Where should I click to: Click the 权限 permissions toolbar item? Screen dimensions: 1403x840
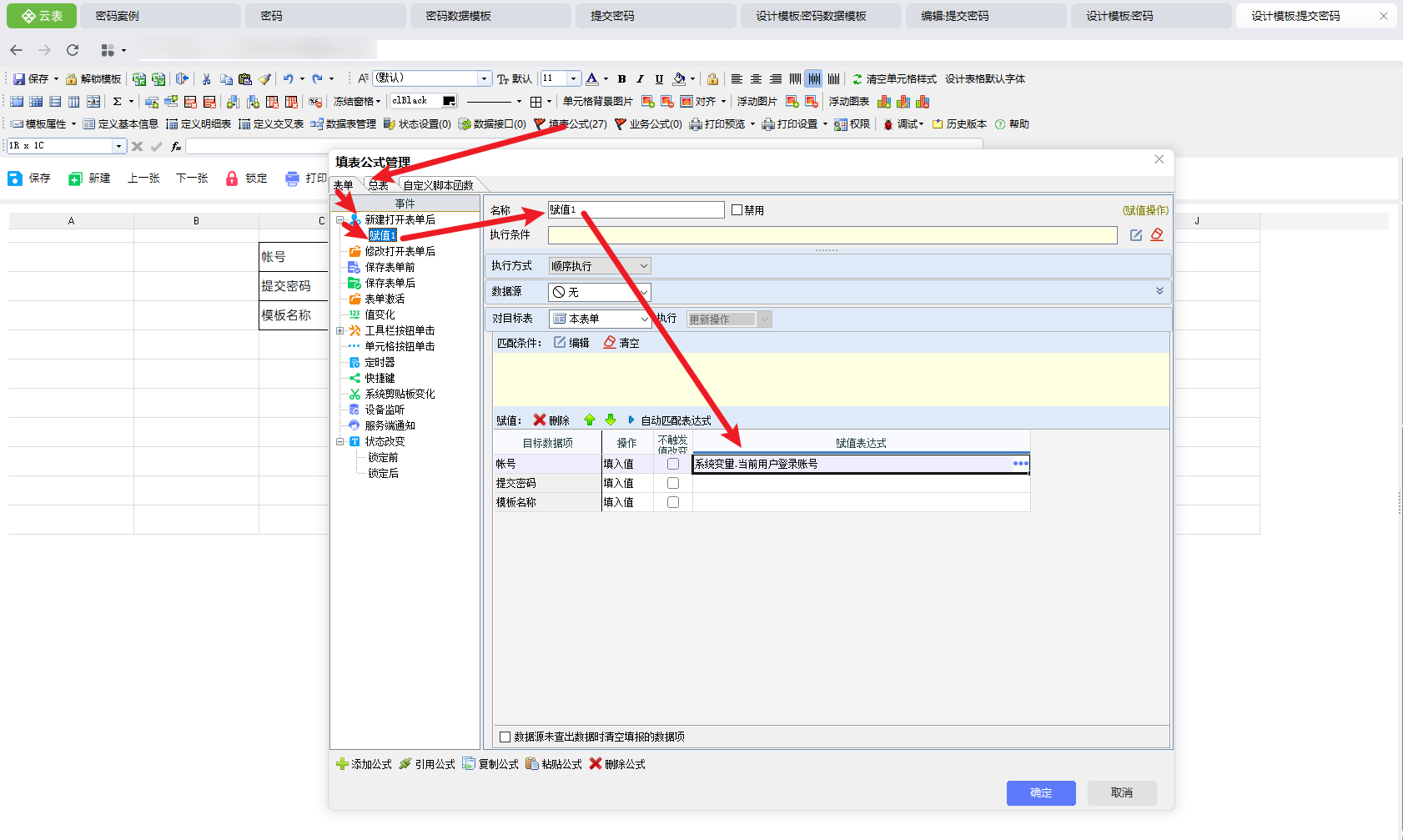(x=852, y=124)
